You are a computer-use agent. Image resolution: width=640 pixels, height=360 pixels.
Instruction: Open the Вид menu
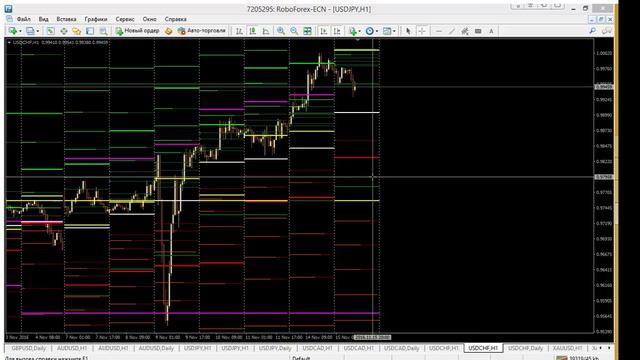coord(44,19)
